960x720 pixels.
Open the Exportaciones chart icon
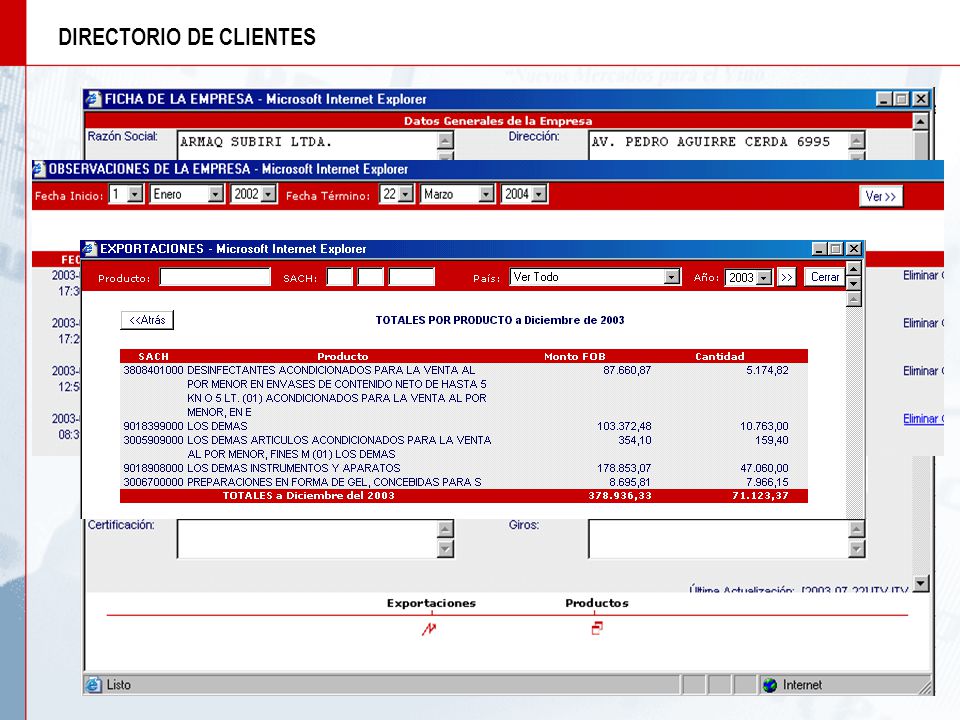coord(429,628)
